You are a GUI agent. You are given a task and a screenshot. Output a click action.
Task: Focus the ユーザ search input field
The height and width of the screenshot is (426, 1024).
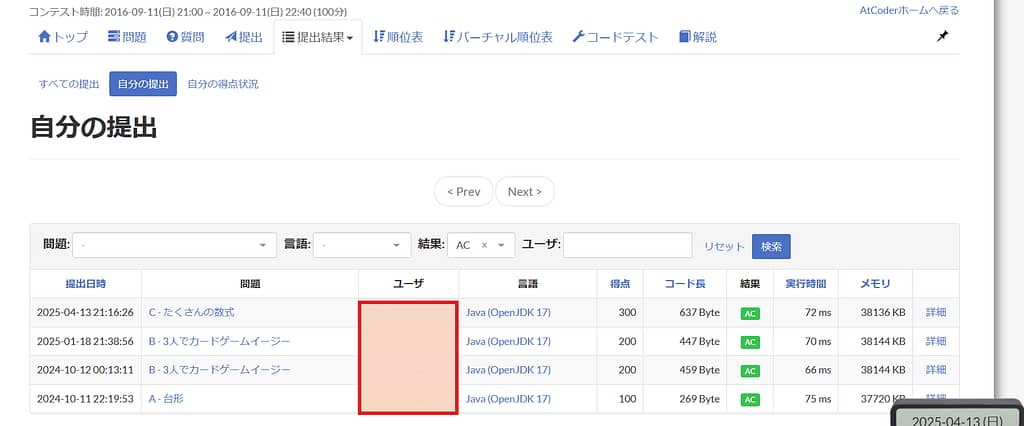coord(628,245)
